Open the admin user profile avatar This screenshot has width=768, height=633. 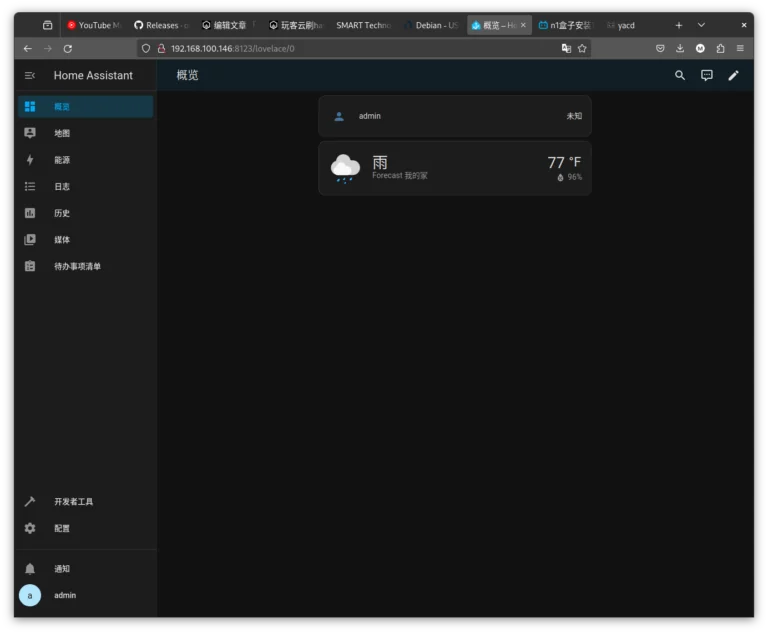30,595
